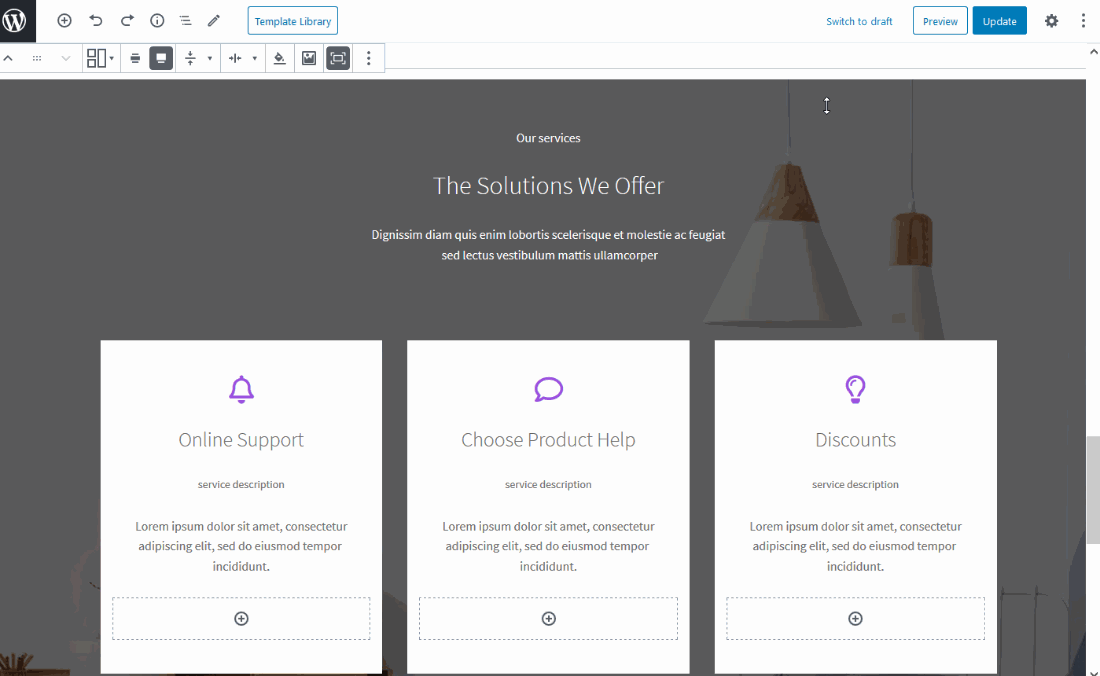
Task: Select the pencil edit tool
Action: (x=214, y=21)
